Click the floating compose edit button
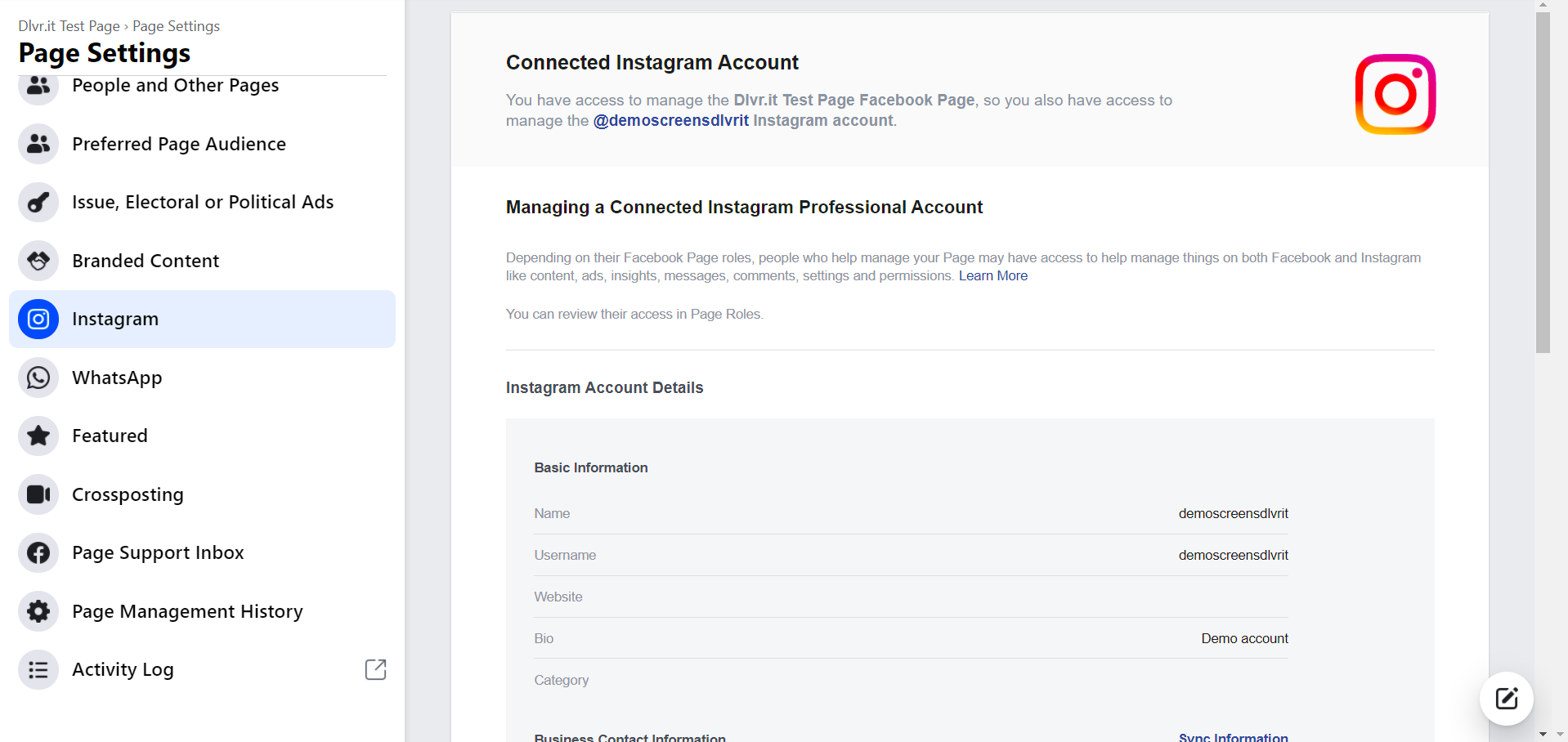Image resolution: width=1568 pixels, height=742 pixels. click(x=1506, y=699)
